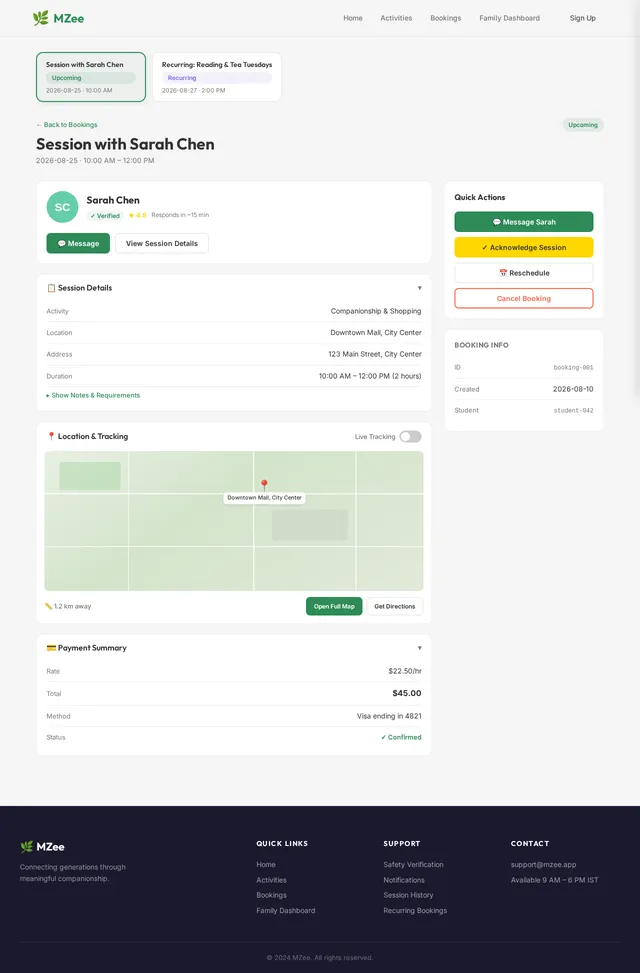Image resolution: width=640 pixels, height=973 pixels.
Task: Open the Home nav item
Action: coord(353,18)
